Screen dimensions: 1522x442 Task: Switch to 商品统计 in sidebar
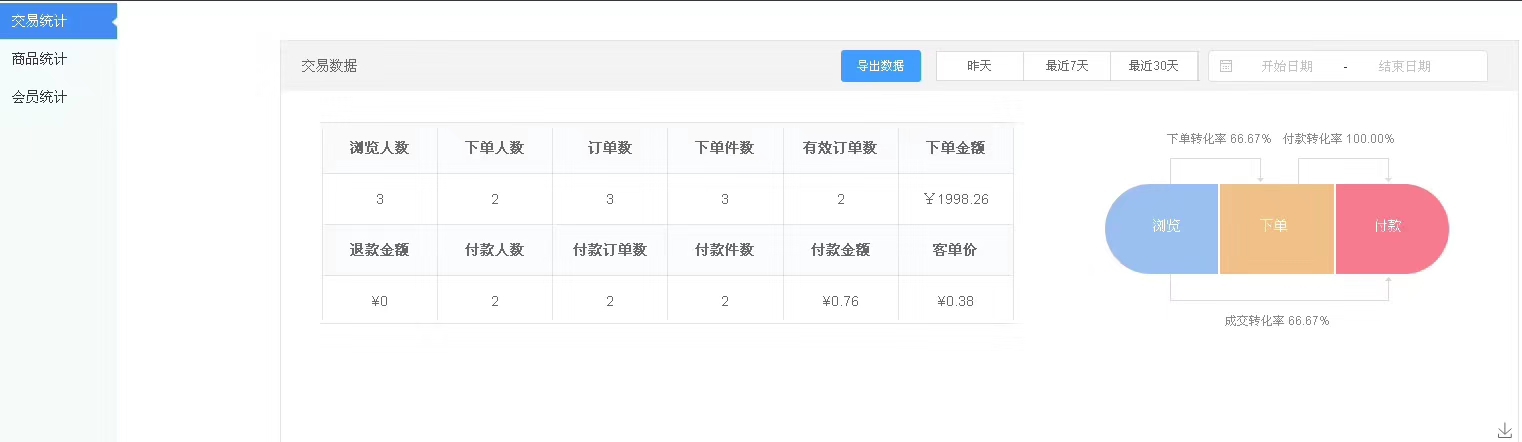point(39,59)
